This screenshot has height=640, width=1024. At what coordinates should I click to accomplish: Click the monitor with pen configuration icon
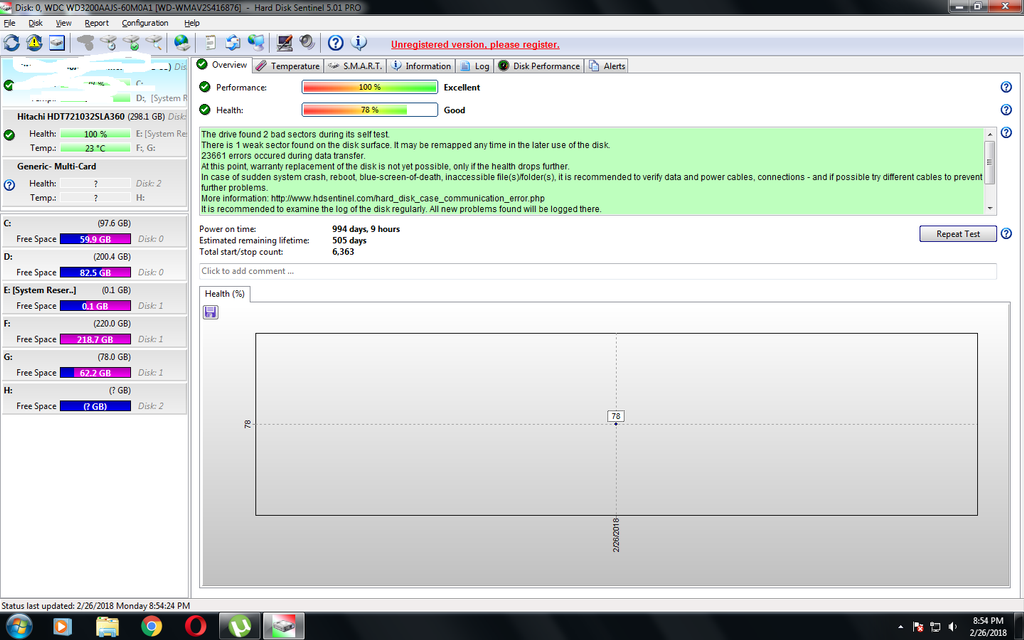coord(284,43)
